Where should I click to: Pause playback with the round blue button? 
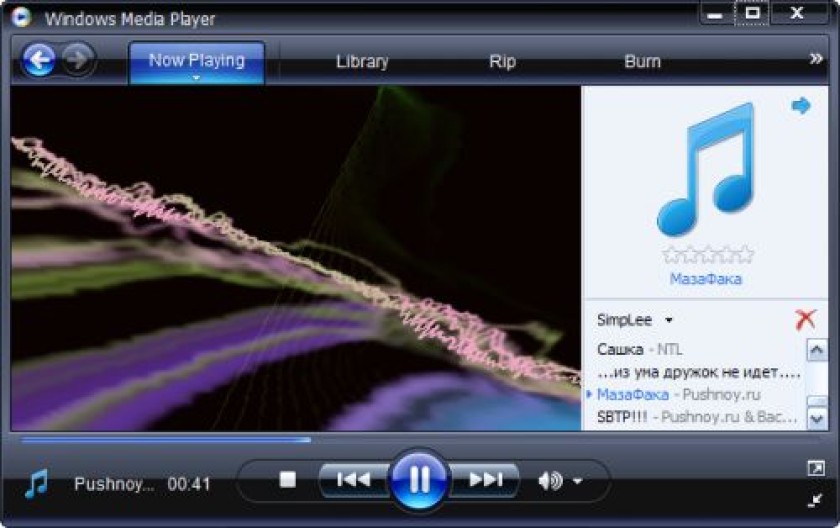click(x=419, y=479)
